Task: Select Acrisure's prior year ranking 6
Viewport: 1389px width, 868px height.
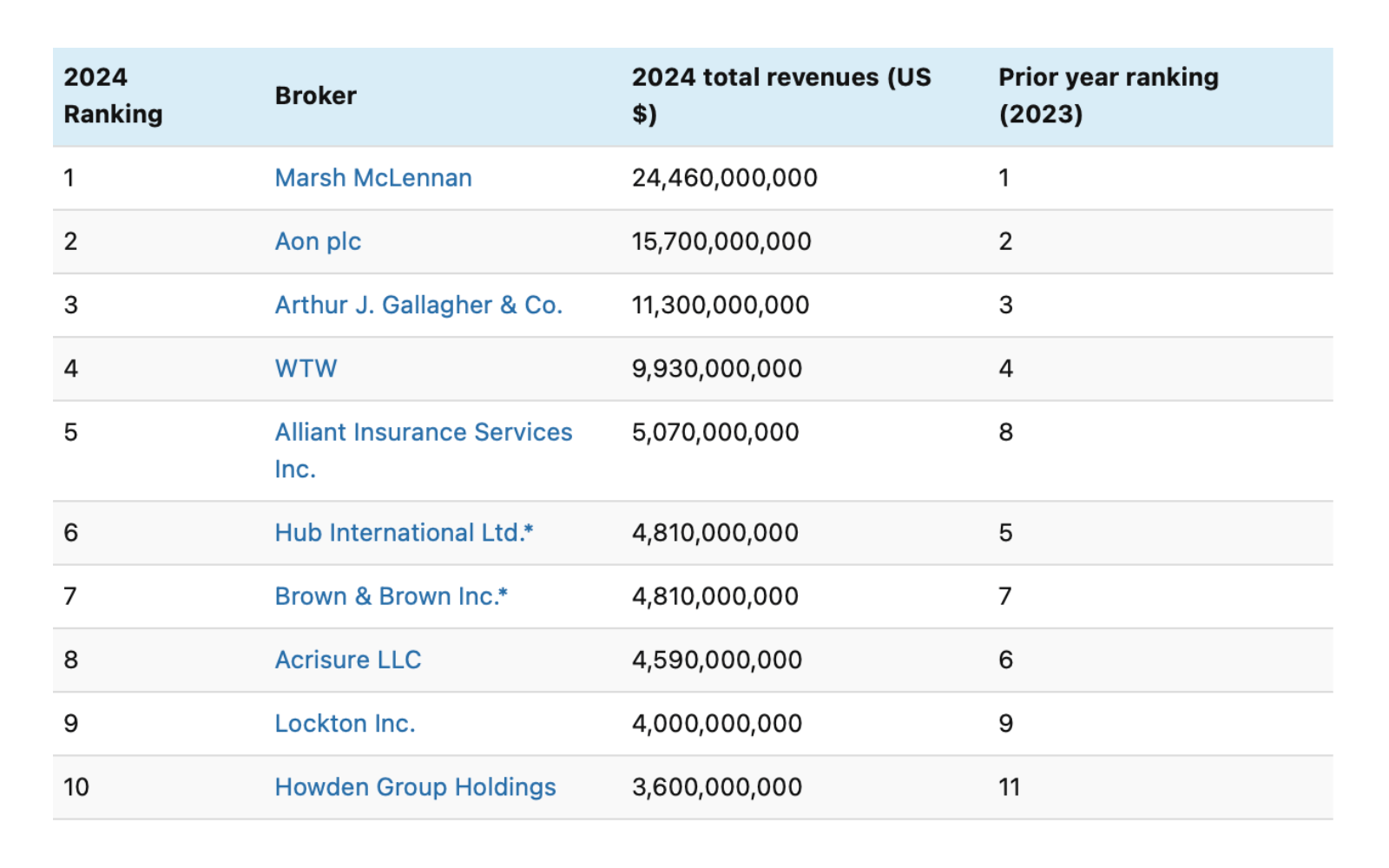Action: [x=1004, y=660]
